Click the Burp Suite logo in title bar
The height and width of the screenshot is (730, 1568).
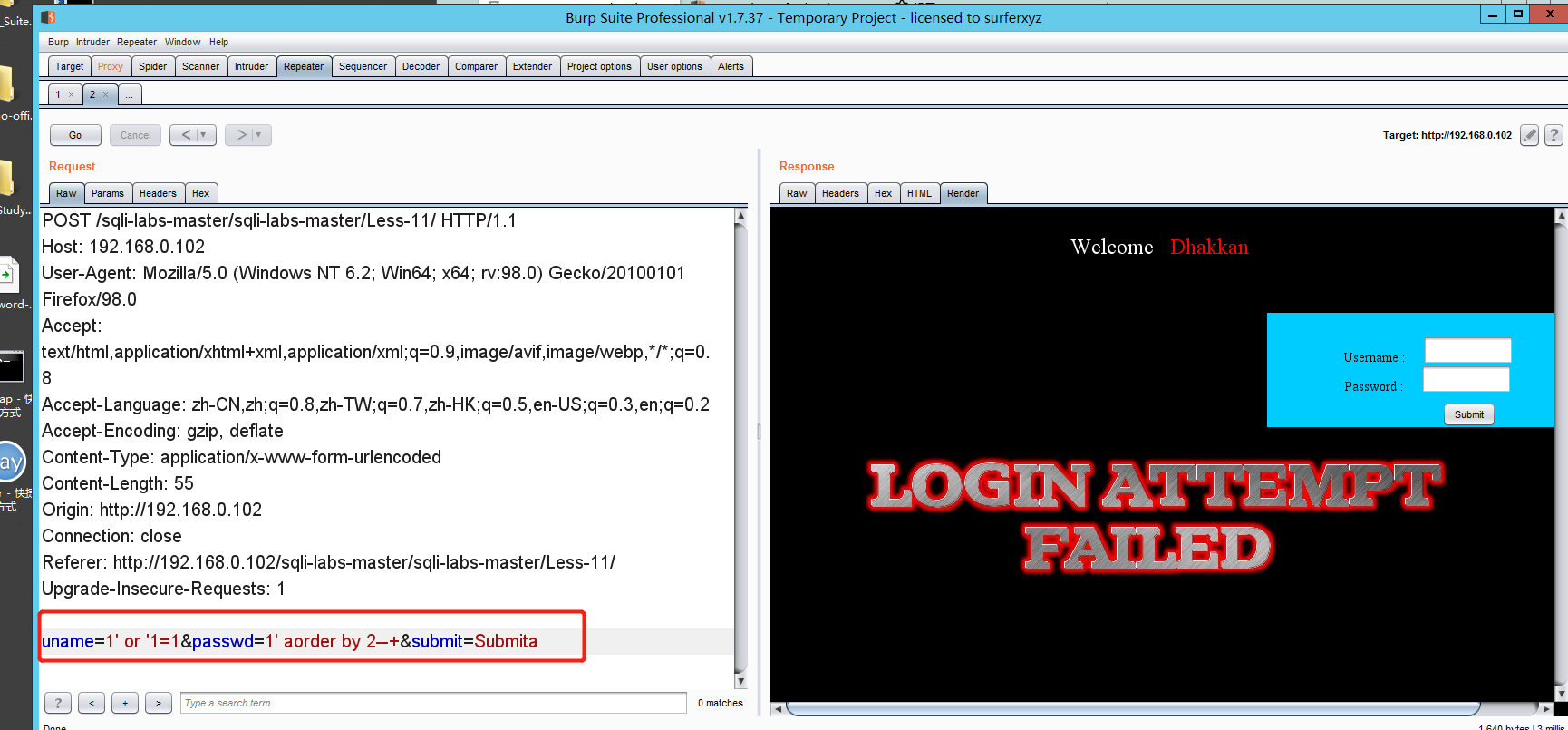49,17
